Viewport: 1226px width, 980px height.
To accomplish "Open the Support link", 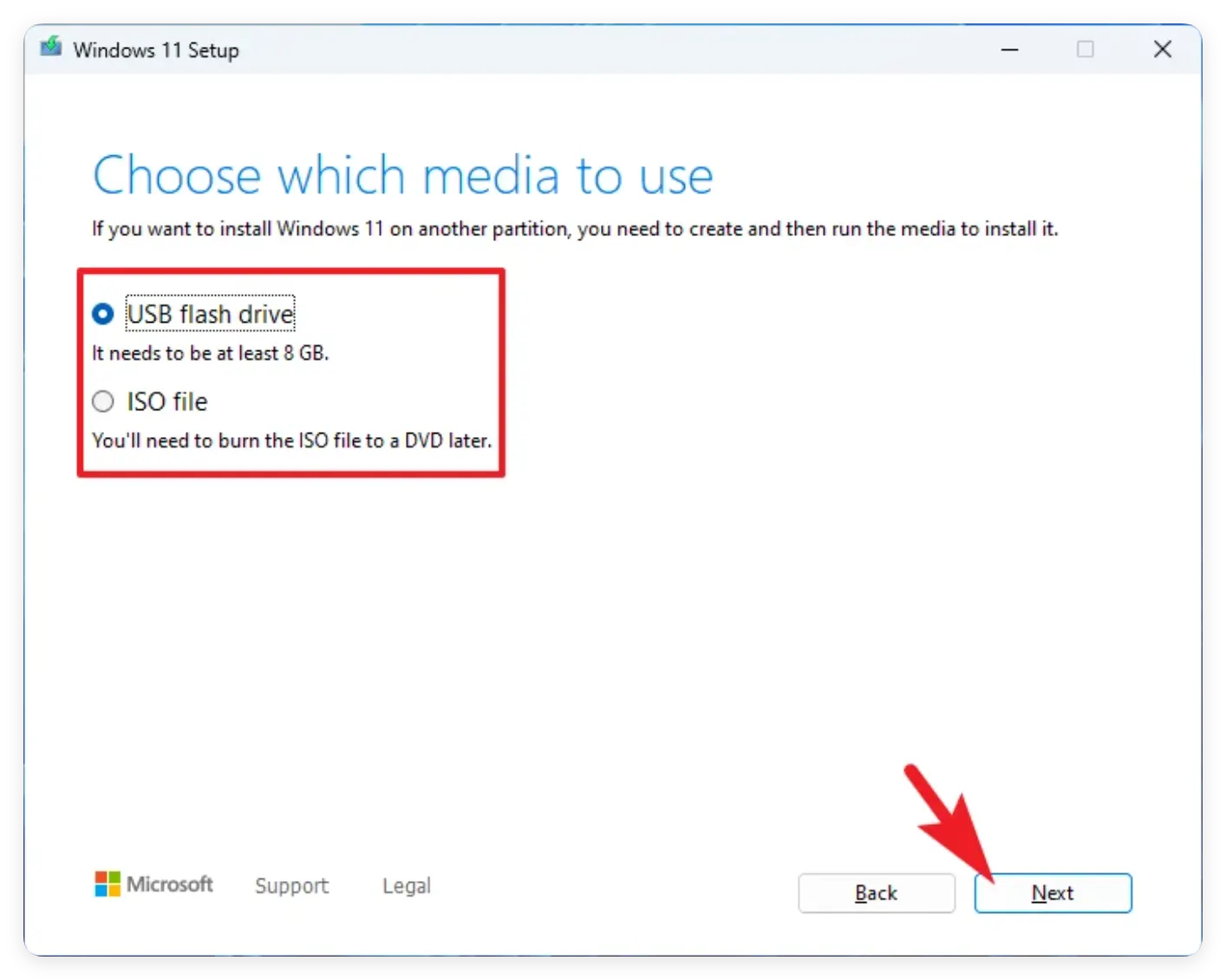I will [291, 885].
